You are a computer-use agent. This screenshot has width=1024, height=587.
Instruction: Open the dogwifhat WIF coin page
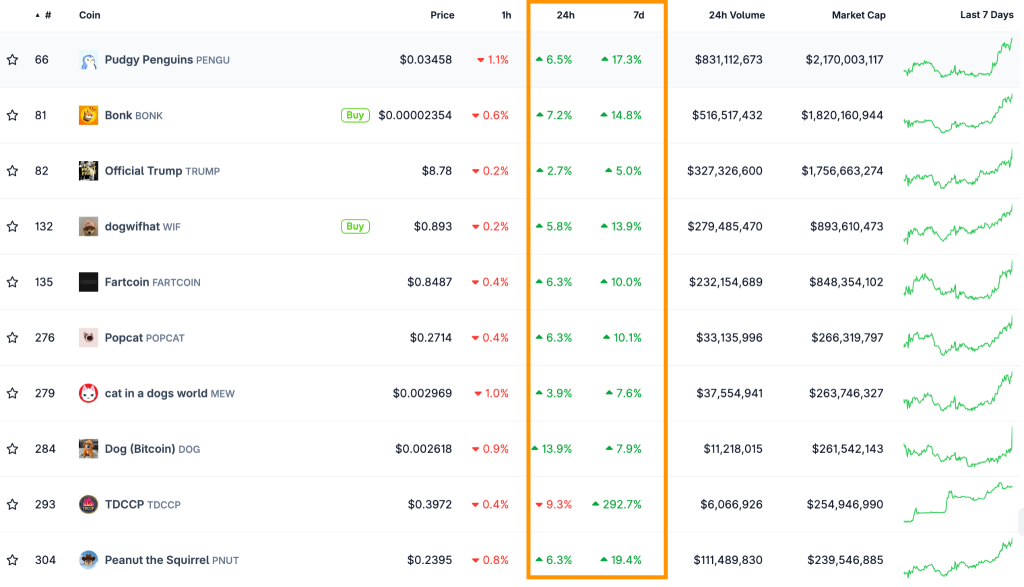coord(142,227)
